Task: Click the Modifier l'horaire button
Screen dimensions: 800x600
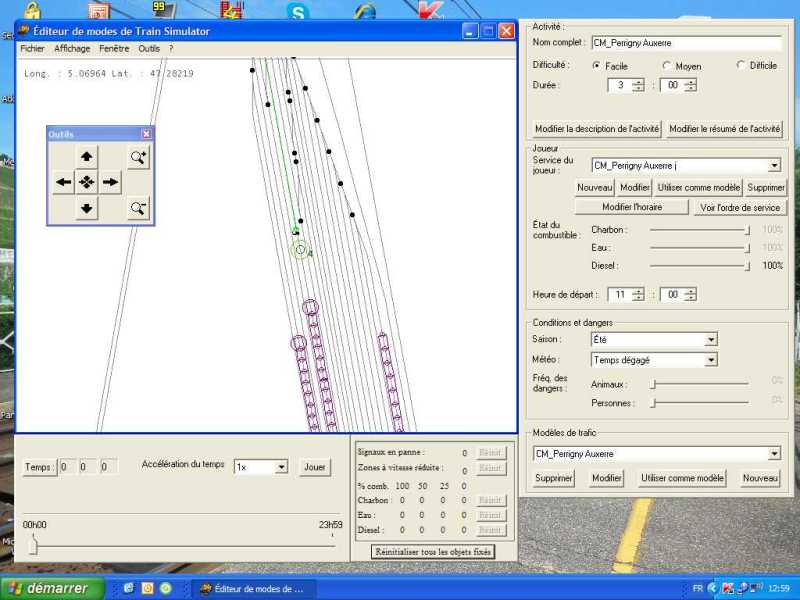Action: point(632,207)
